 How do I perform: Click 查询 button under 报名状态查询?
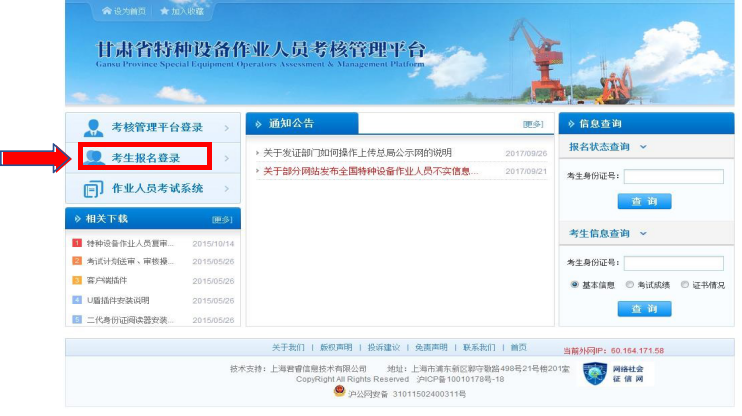(644, 201)
